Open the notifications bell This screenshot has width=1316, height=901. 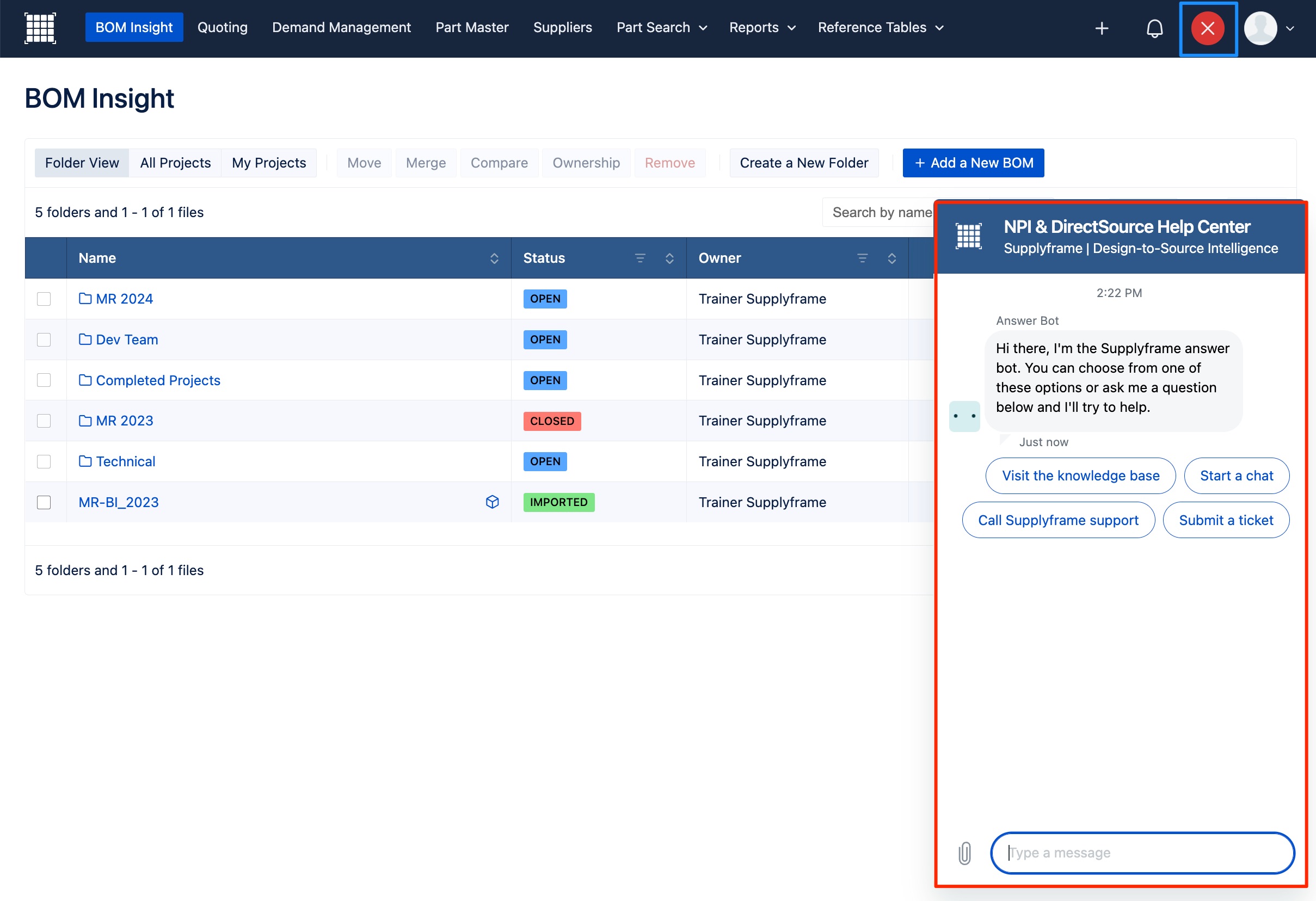coord(1154,28)
